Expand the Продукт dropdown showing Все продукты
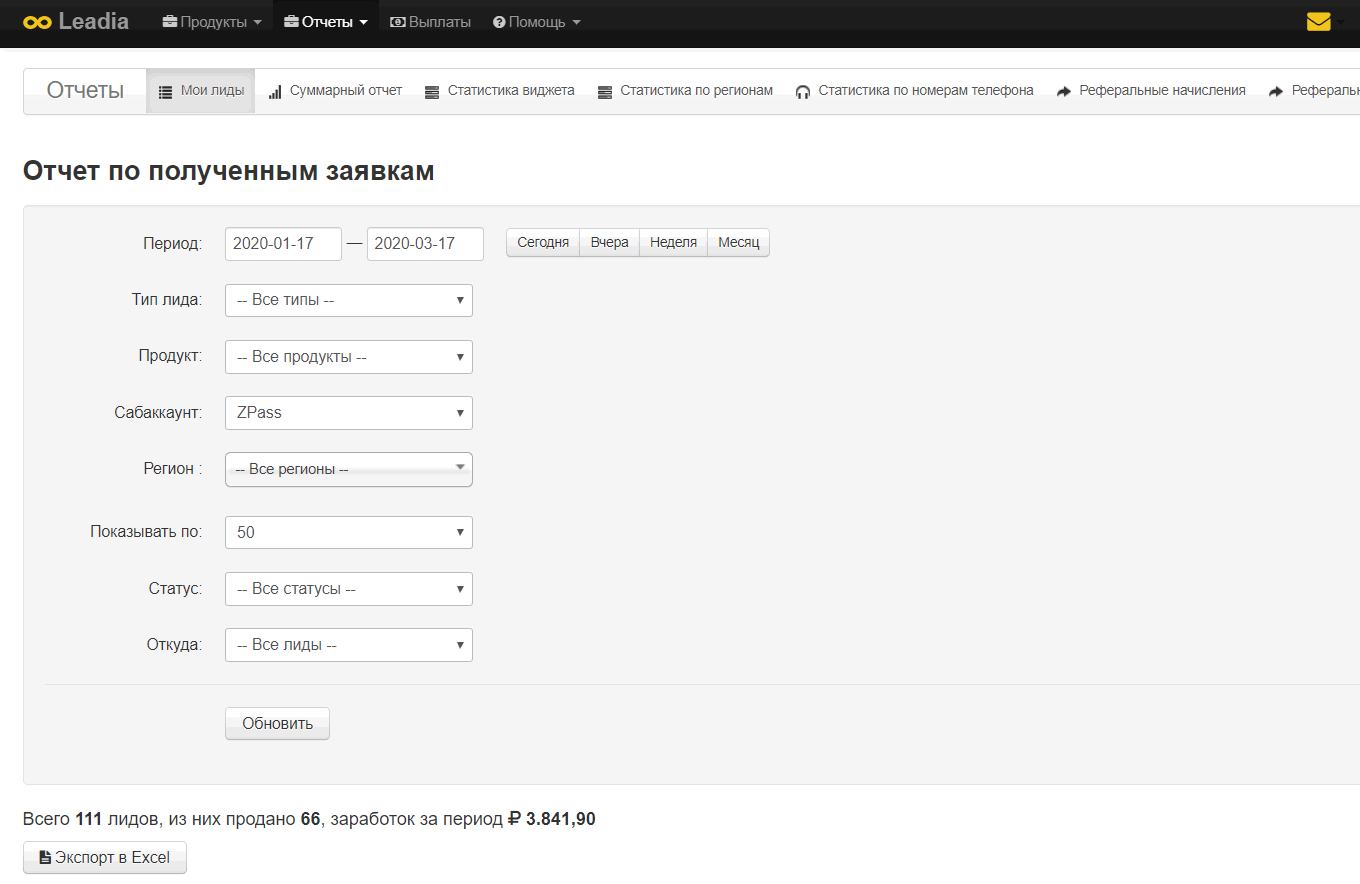 pyautogui.click(x=349, y=357)
